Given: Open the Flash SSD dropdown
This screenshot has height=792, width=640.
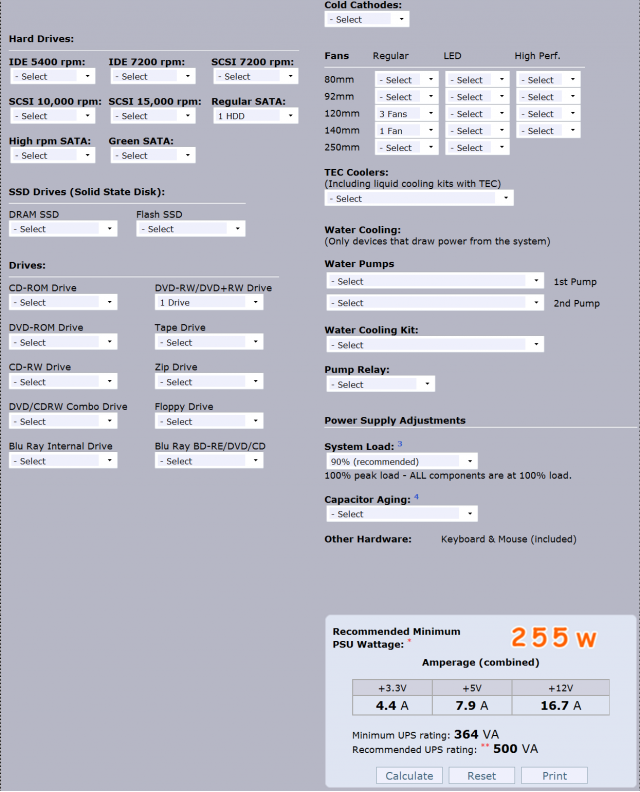Looking at the screenshot, I should pyautogui.click(x=191, y=229).
